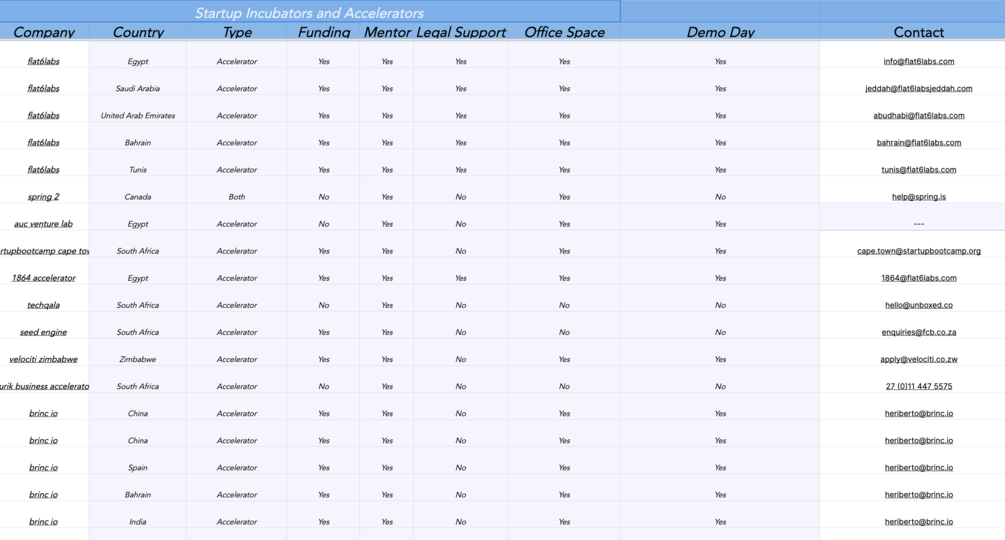Select the Country column header

[x=138, y=32]
